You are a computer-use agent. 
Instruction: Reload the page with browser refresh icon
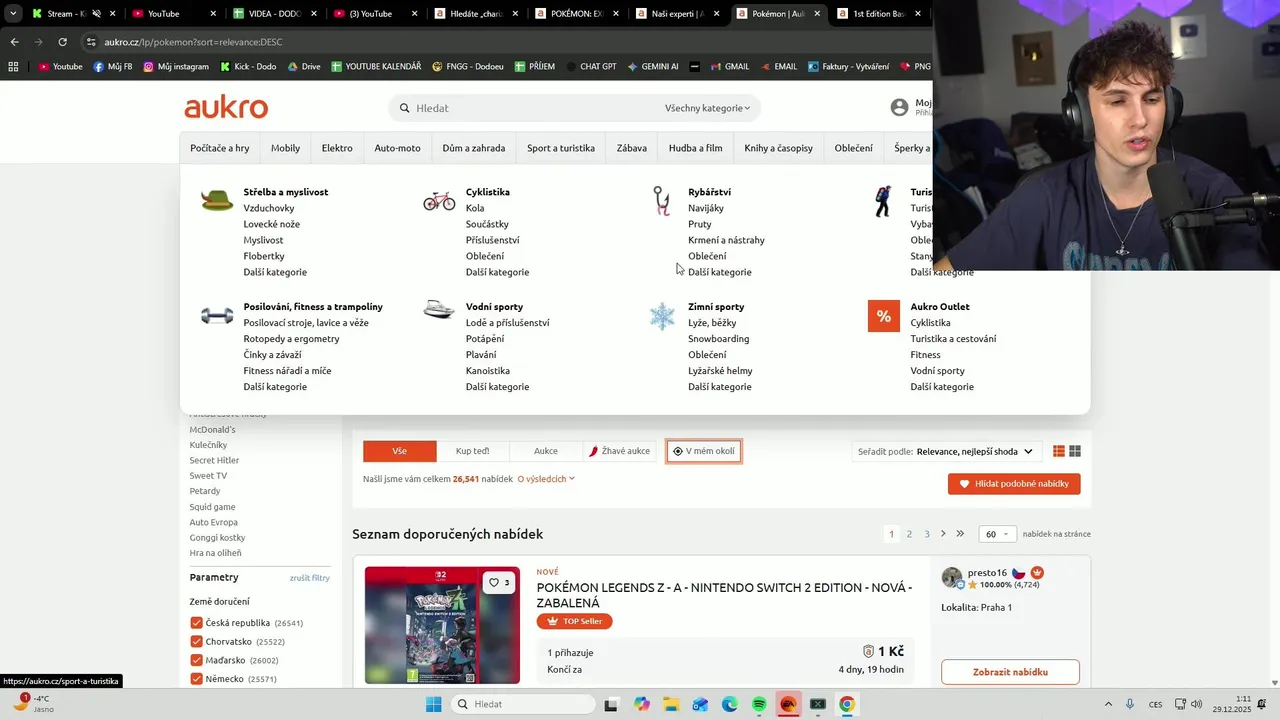[62, 42]
